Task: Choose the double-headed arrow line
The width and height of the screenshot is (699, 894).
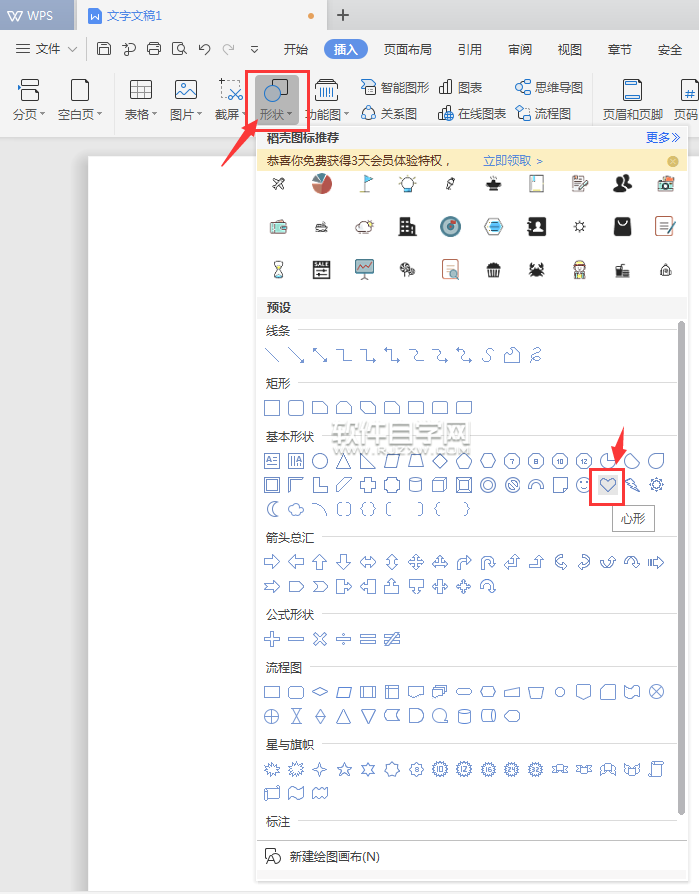Action: pyautogui.click(x=320, y=355)
